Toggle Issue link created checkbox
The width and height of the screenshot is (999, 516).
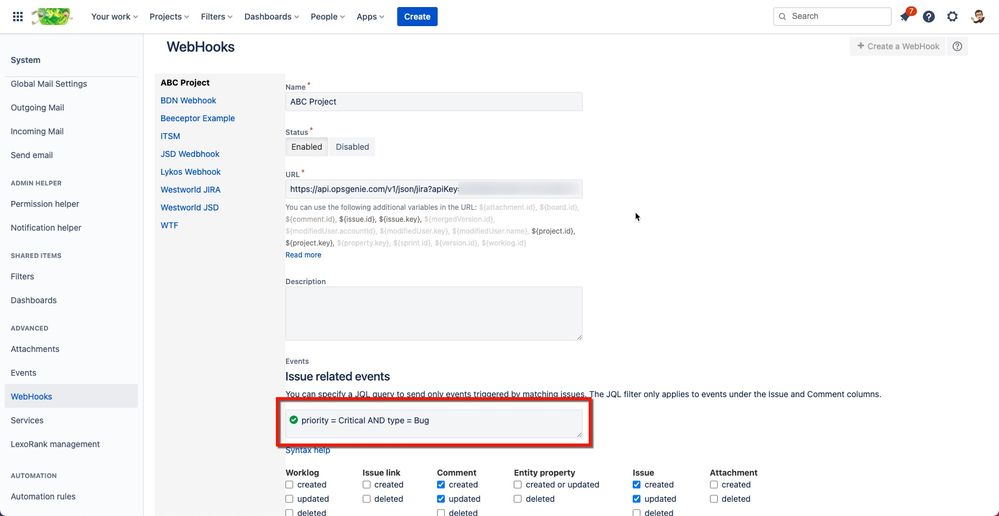pos(367,485)
